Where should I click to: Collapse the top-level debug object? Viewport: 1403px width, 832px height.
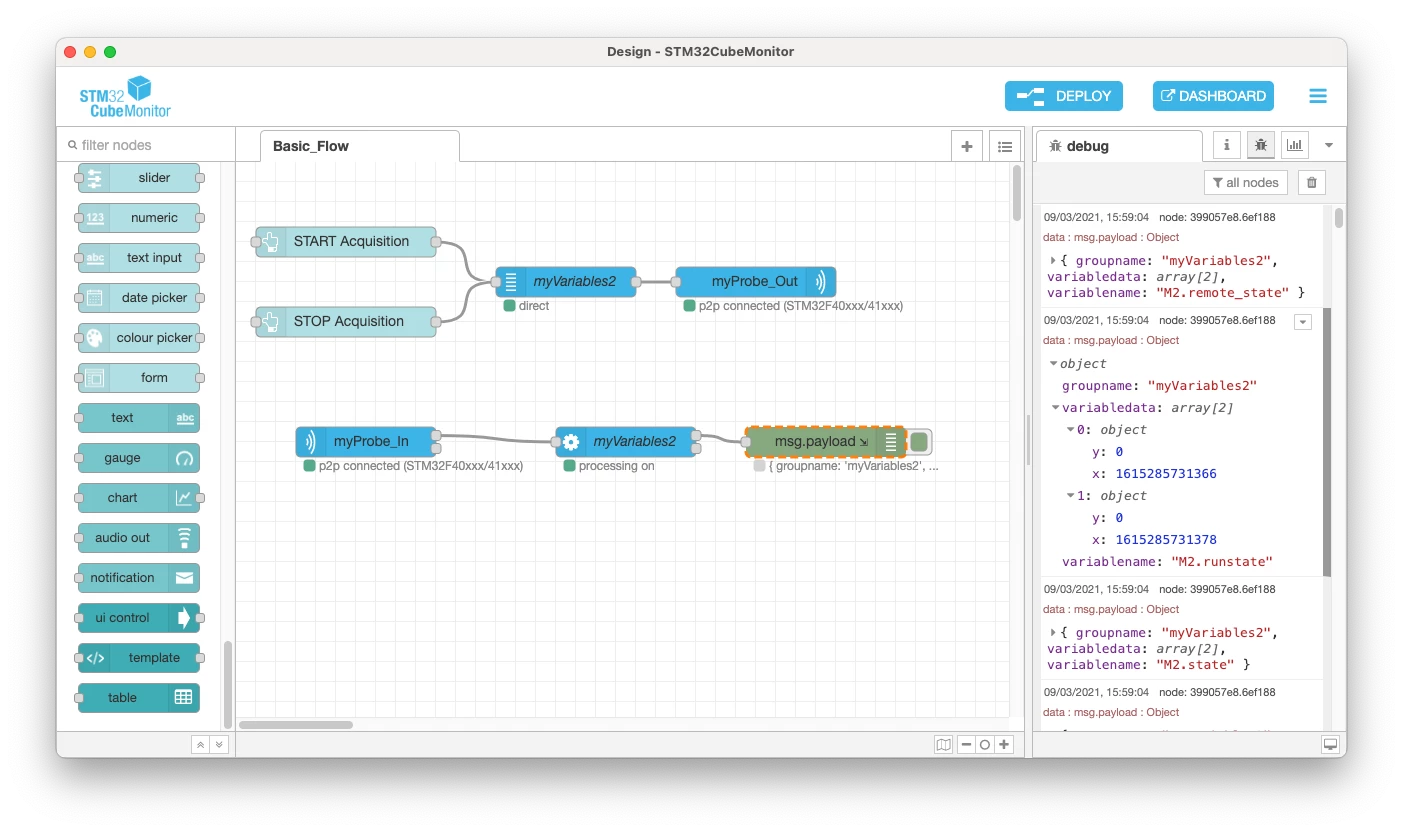(1054, 364)
